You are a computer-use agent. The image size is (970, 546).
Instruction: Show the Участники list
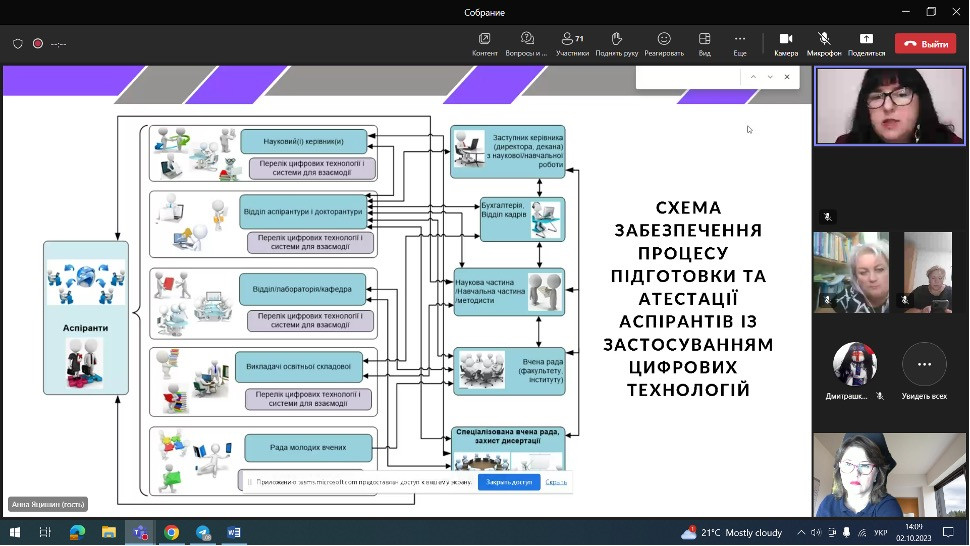point(572,43)
